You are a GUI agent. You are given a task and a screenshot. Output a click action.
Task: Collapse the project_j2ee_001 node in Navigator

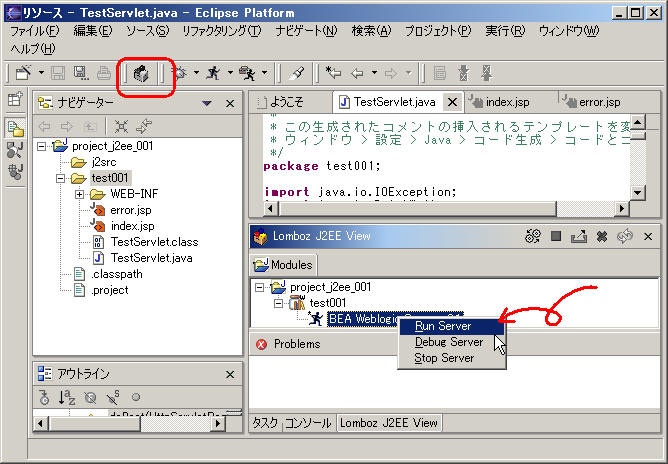(42, 146)
